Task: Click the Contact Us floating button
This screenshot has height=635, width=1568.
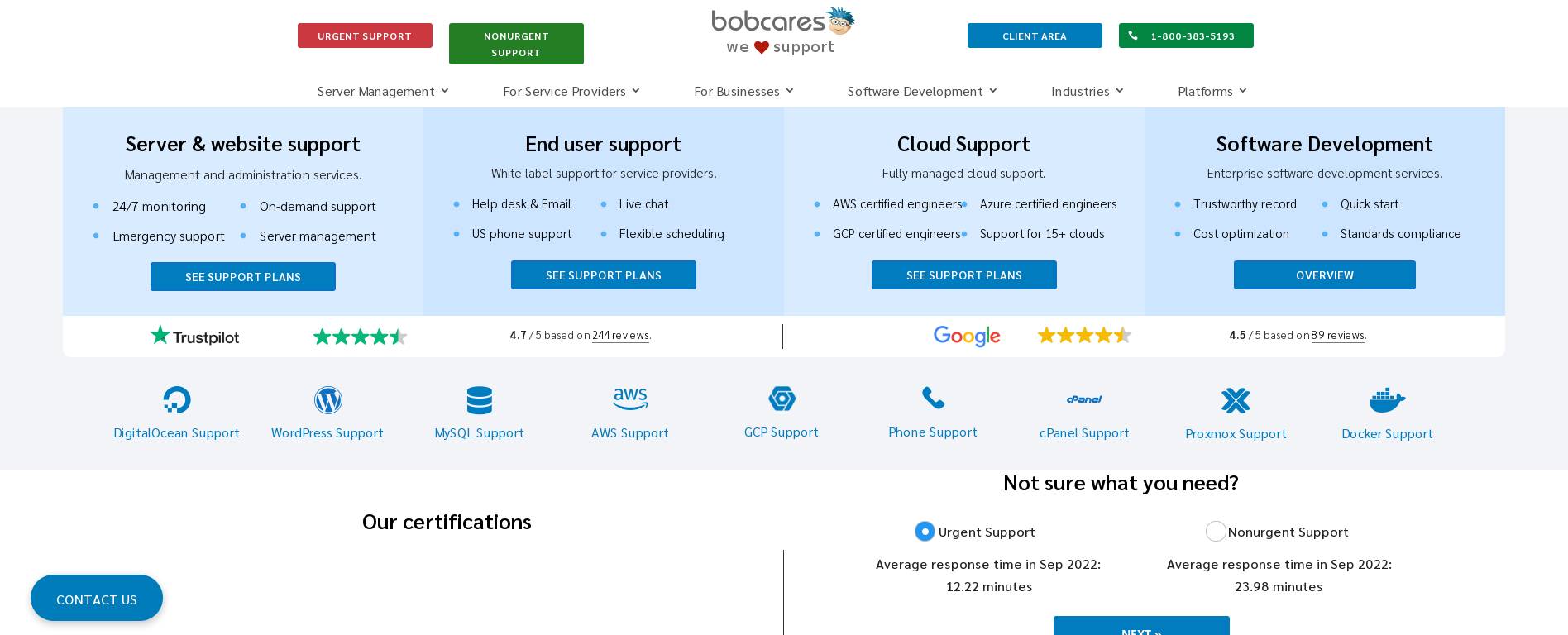Action: (97, 599)
